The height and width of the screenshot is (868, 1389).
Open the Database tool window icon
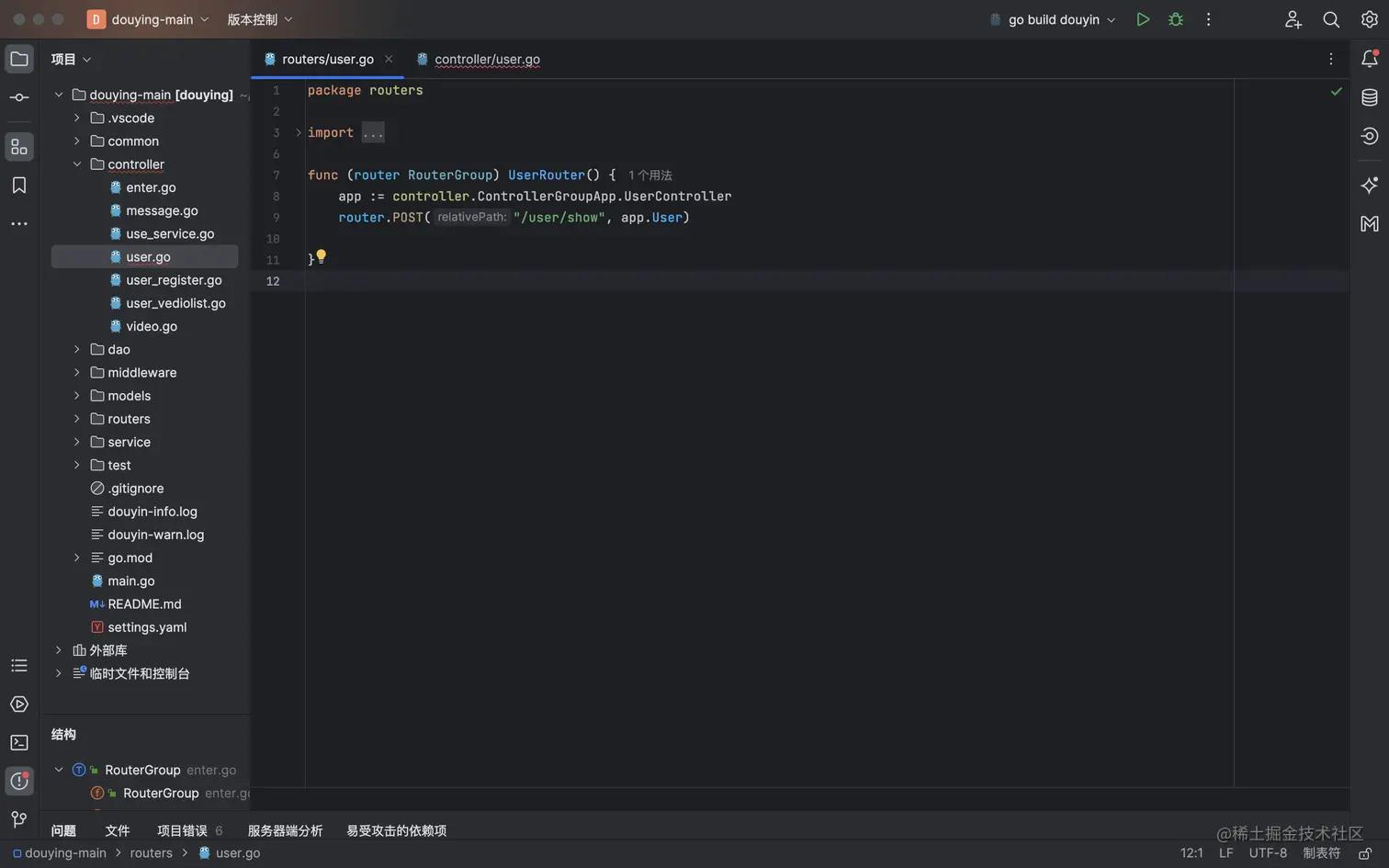tap(1370, 97)
